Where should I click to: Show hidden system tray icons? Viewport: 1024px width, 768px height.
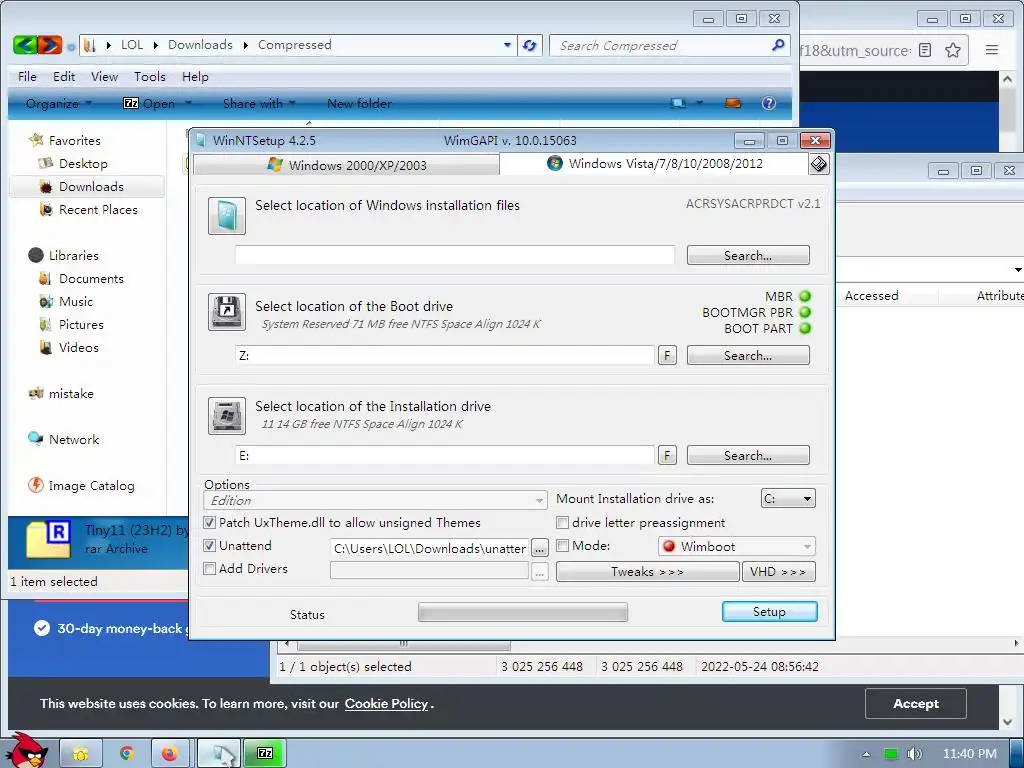[x=866, y=754]
